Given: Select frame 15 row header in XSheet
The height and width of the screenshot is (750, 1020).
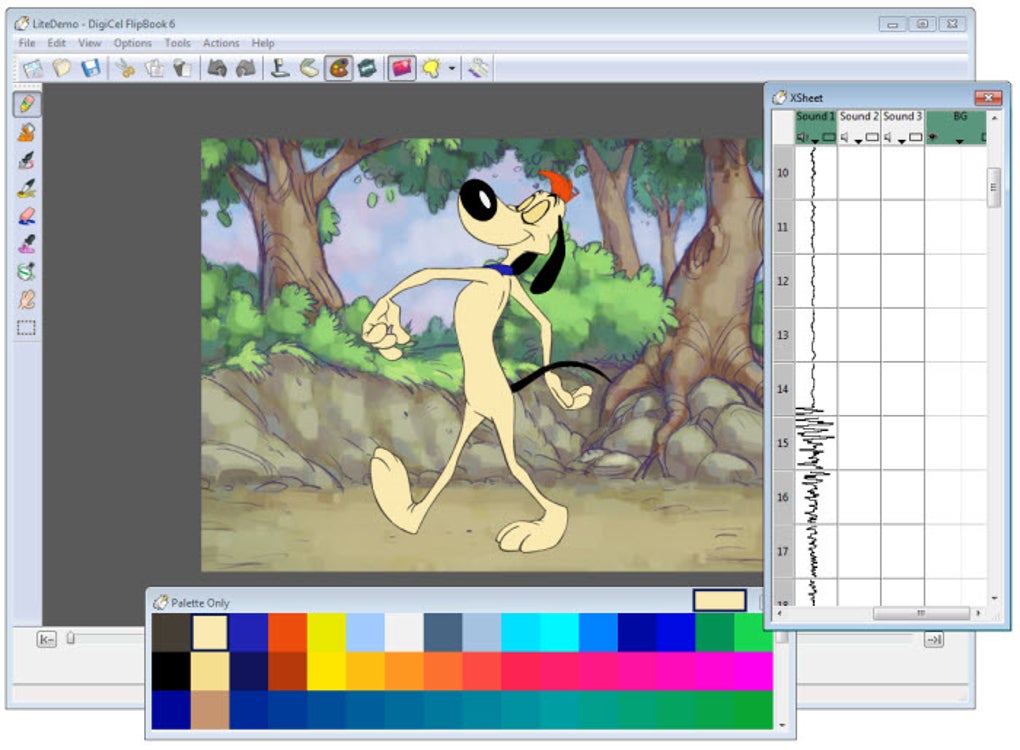Looking at the screenshot, I should tap(783, 443).
